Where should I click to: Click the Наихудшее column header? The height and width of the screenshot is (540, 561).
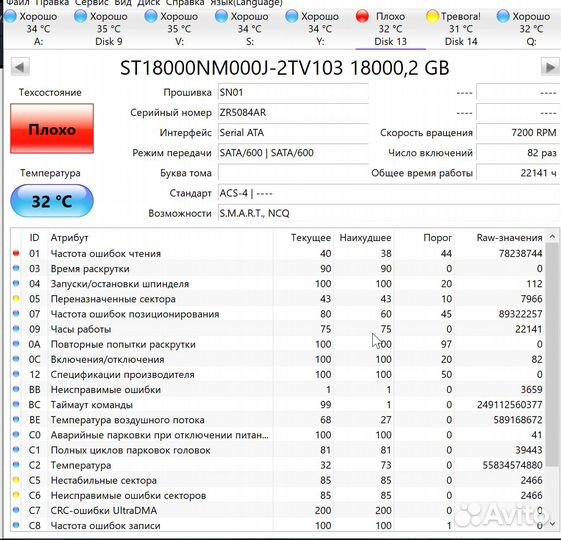click(x=365, y=238)
